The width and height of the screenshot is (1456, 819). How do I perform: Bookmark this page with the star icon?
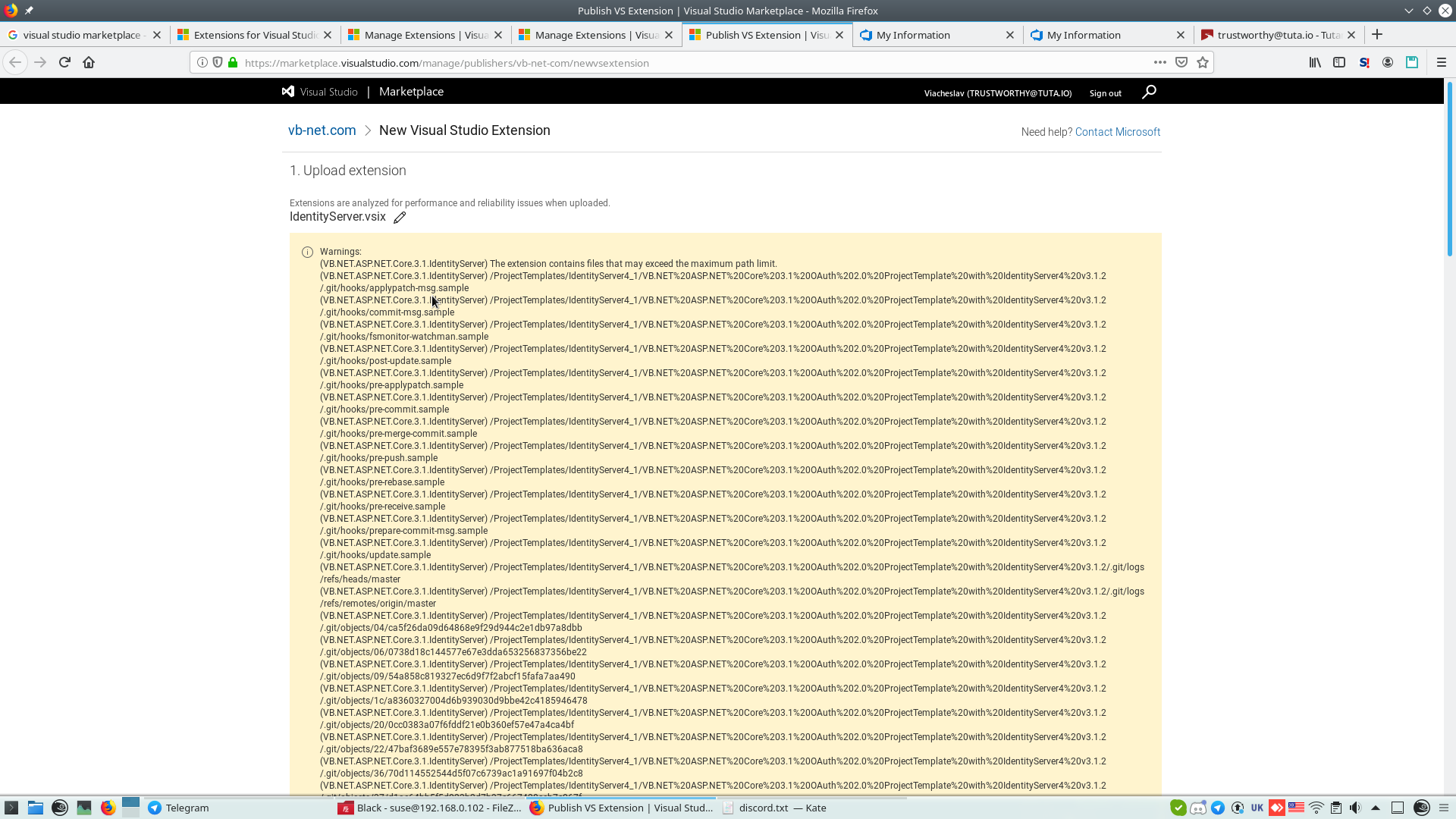click(x=1203, y=62)
